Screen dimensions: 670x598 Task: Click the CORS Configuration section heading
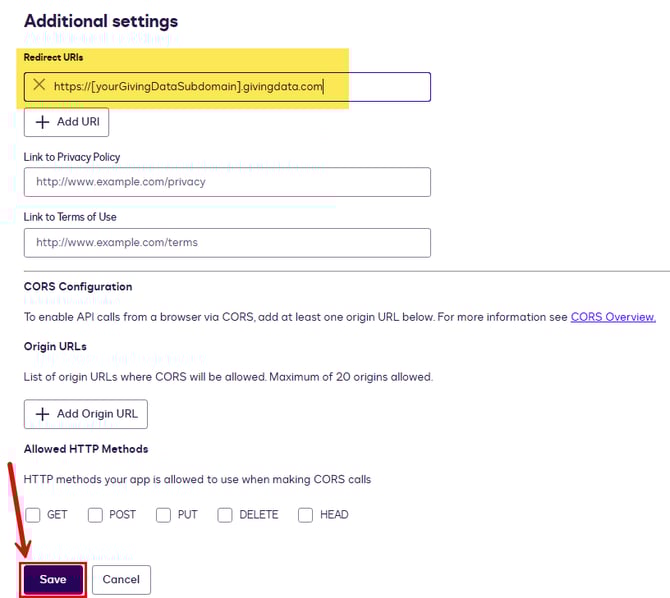(78, 287)
